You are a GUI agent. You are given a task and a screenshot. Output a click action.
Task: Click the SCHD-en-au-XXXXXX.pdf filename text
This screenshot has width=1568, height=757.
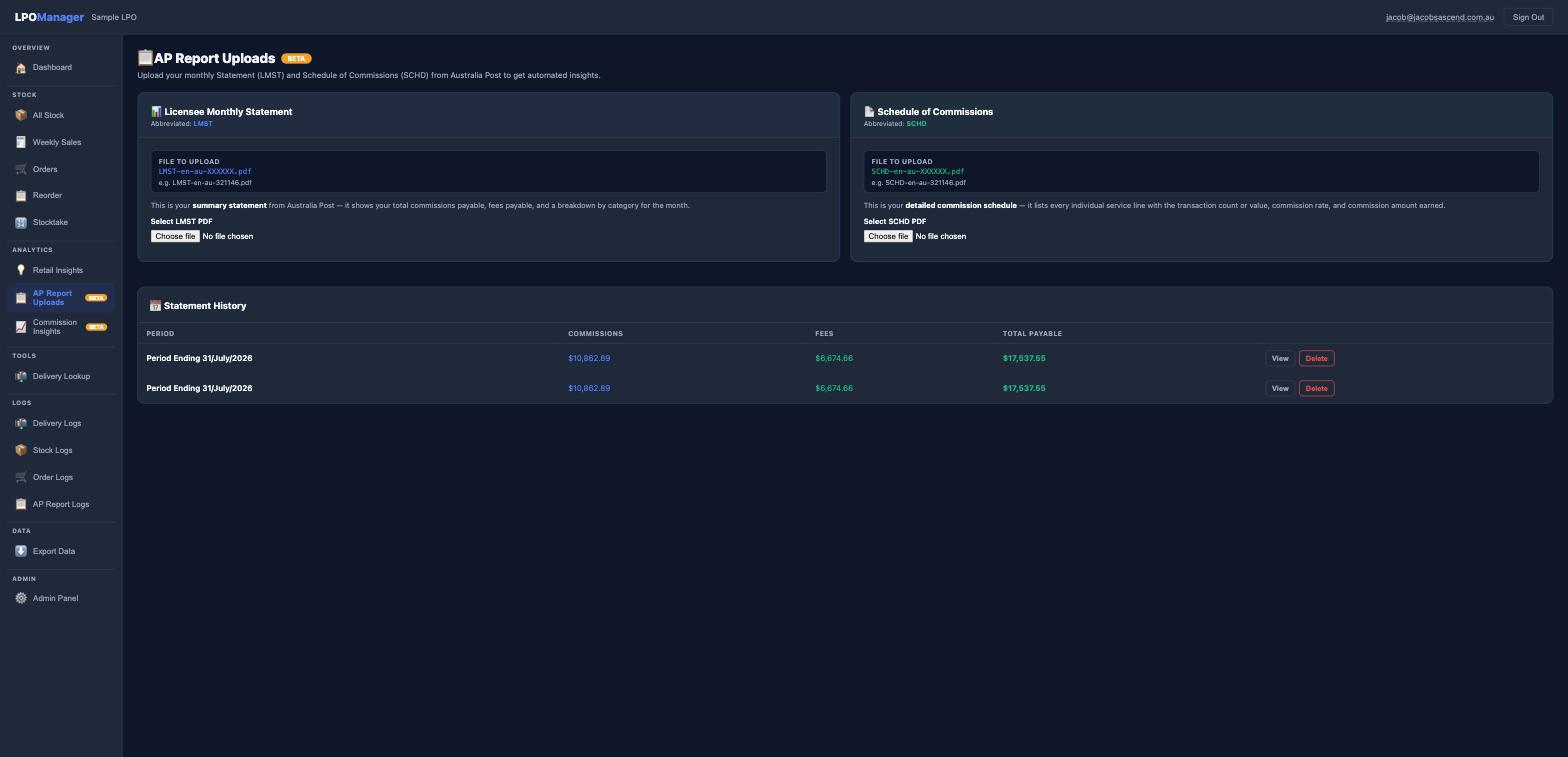pyautogui.click(x=918, y=171)
